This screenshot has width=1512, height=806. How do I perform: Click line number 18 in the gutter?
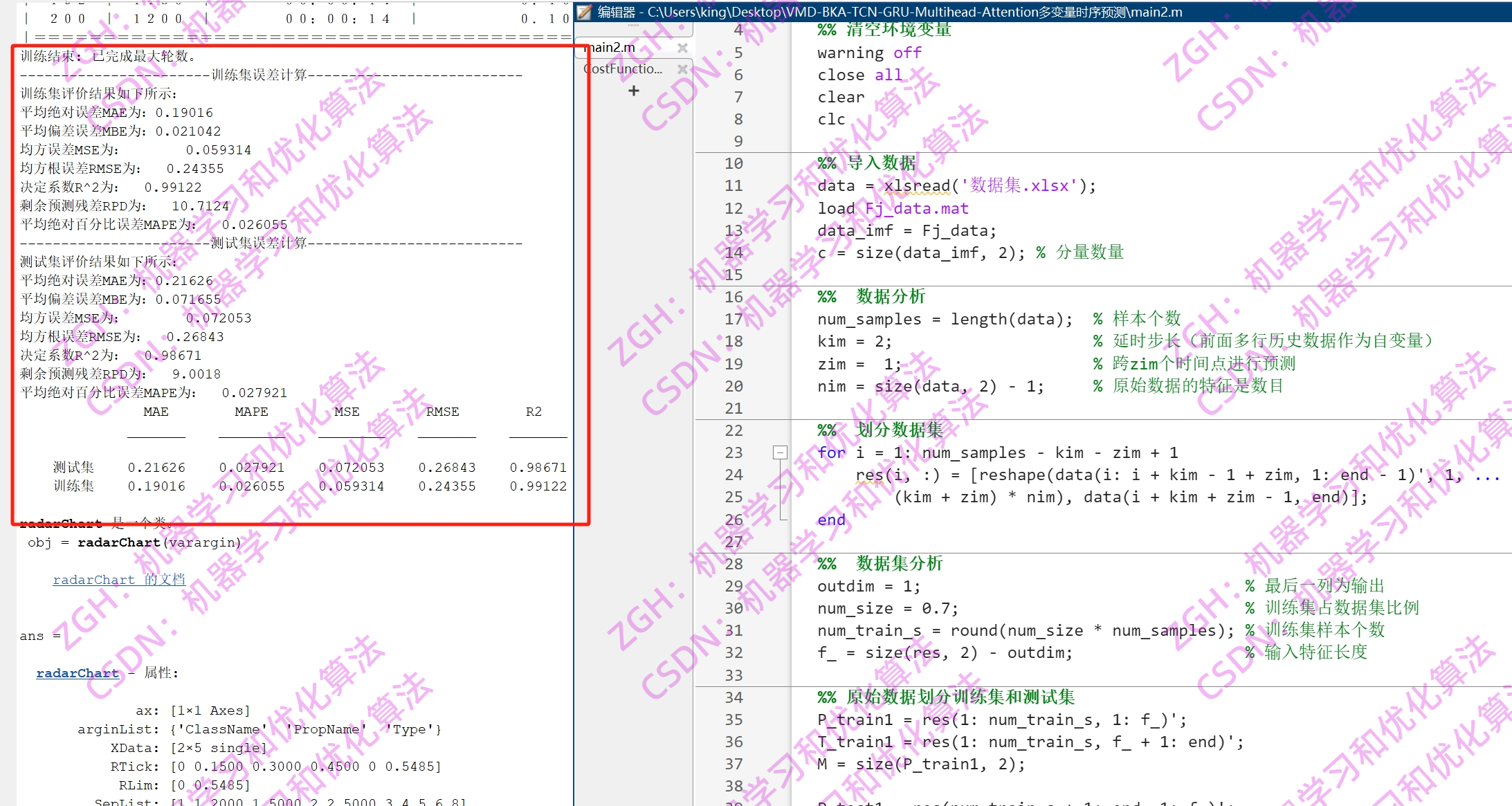click(734, 341)
